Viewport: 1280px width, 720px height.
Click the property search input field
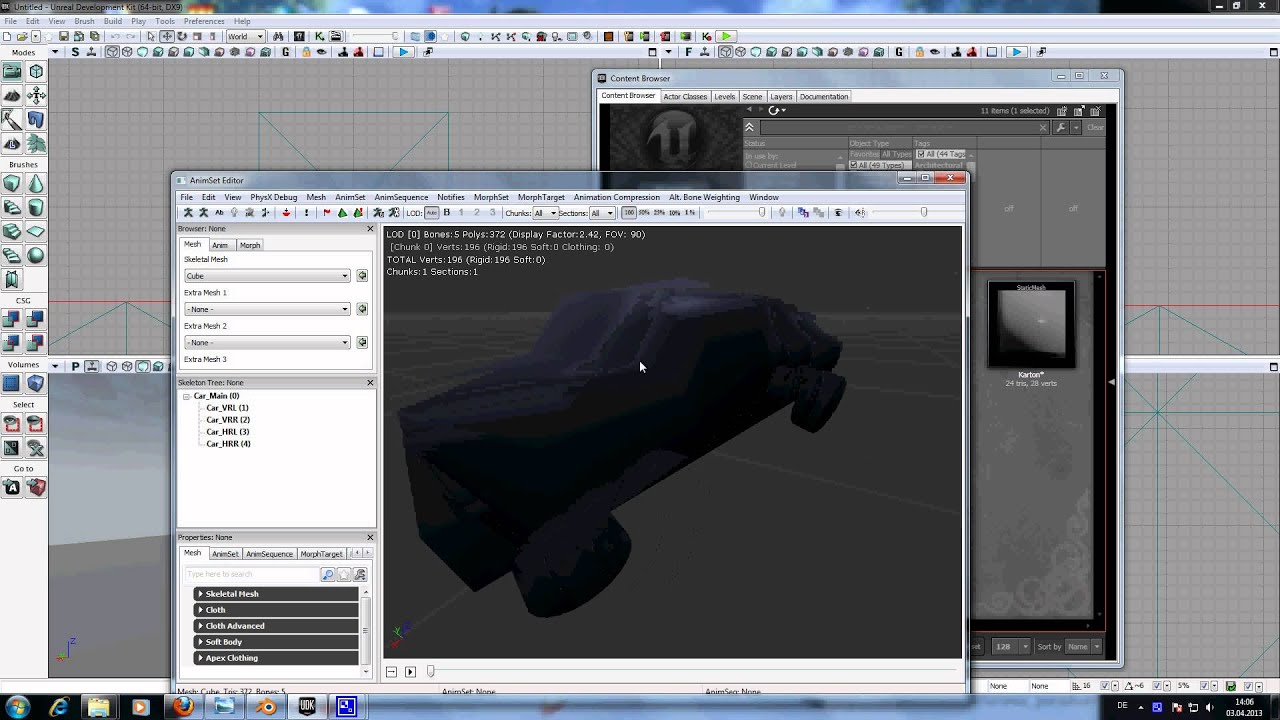(x=252, y=574)
